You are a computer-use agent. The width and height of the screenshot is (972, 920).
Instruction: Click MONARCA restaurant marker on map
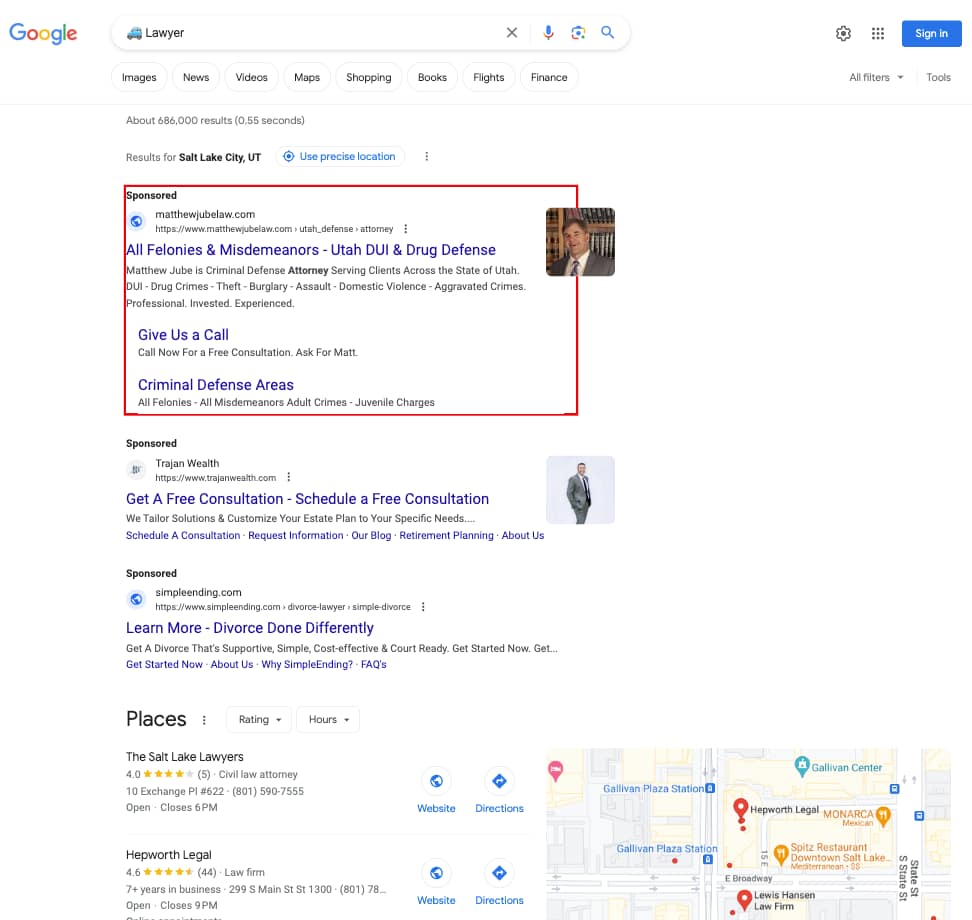click(883, 816)
